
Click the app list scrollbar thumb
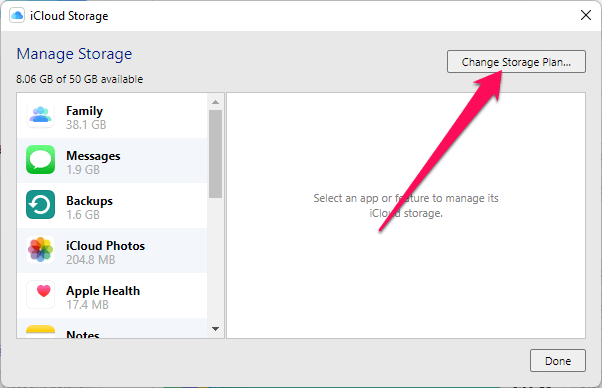(x=215, y=154)
